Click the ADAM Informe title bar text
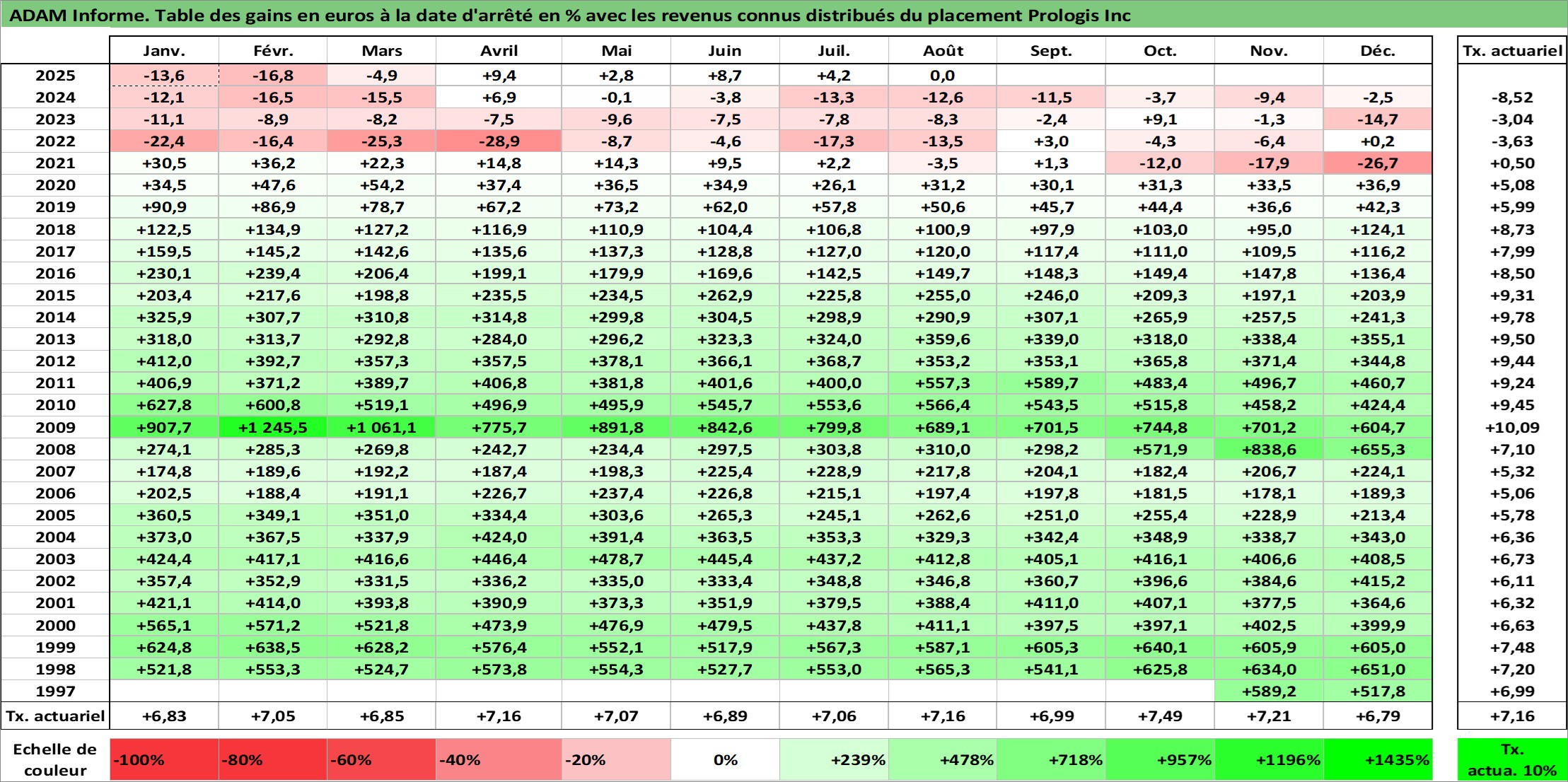This screenshot has height=782, width=1568. pyautogui.click(x=569, y=16)
